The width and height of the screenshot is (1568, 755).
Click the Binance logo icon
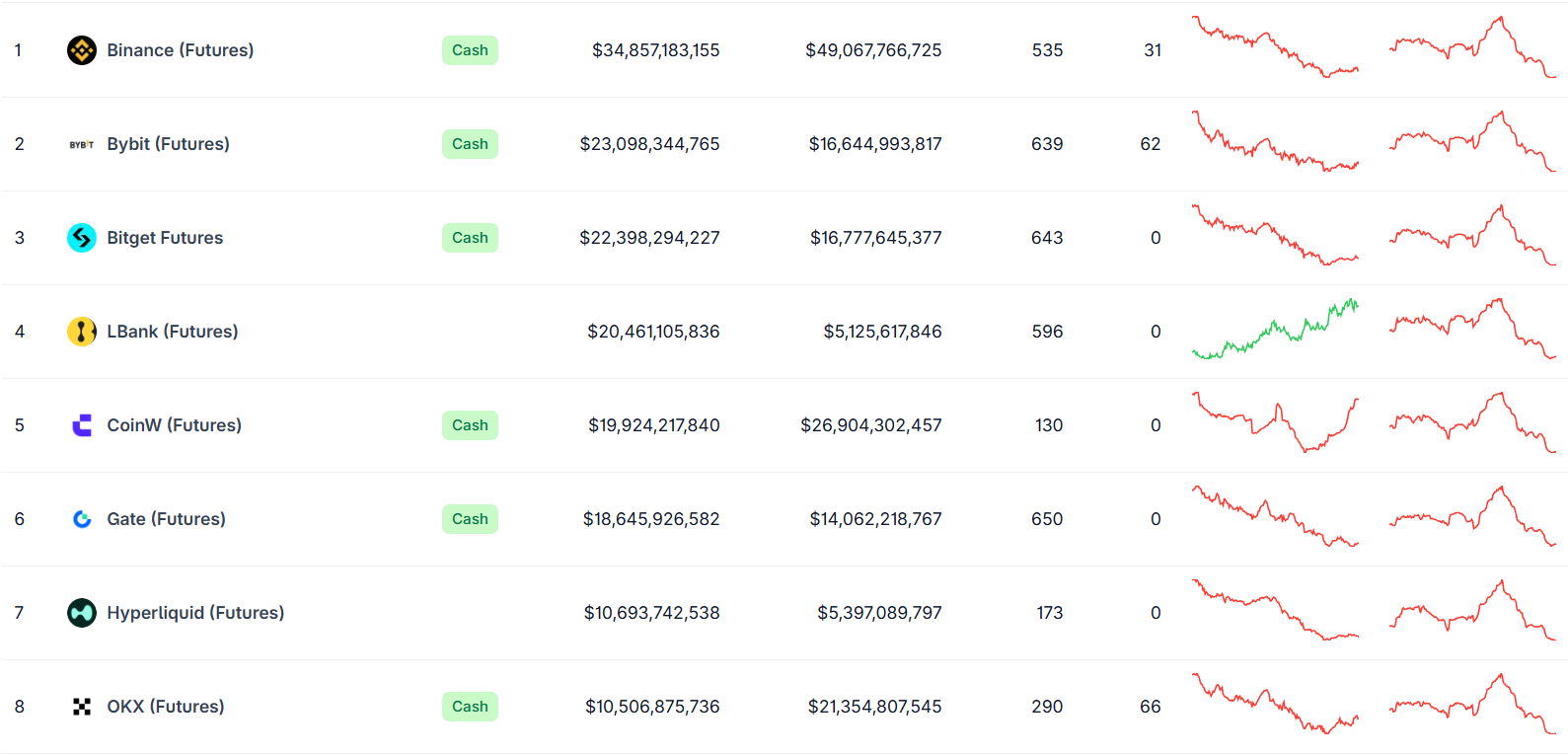tap(82, 50)
